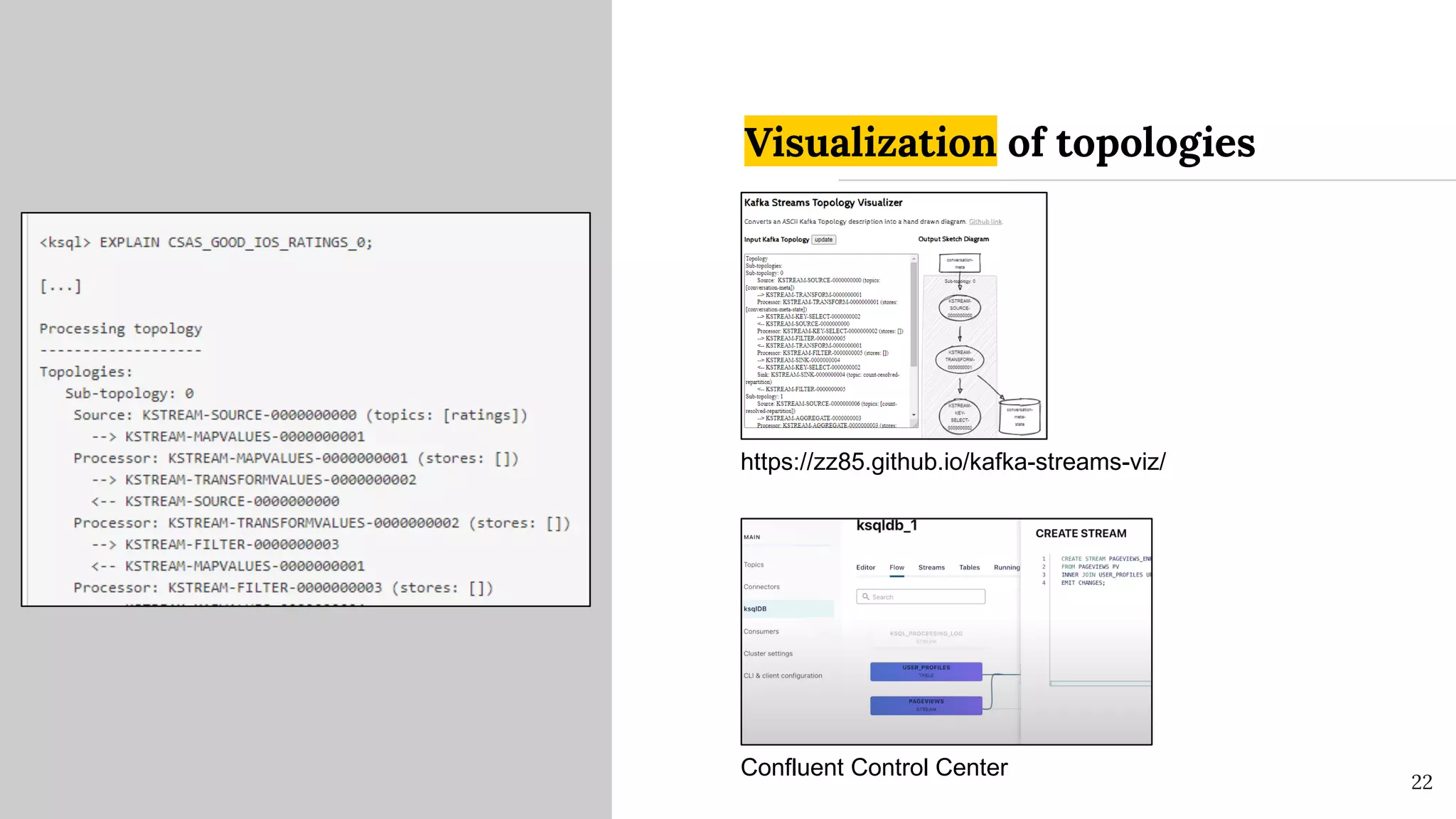Click the scroll-down arrow of topology text area

914,415
